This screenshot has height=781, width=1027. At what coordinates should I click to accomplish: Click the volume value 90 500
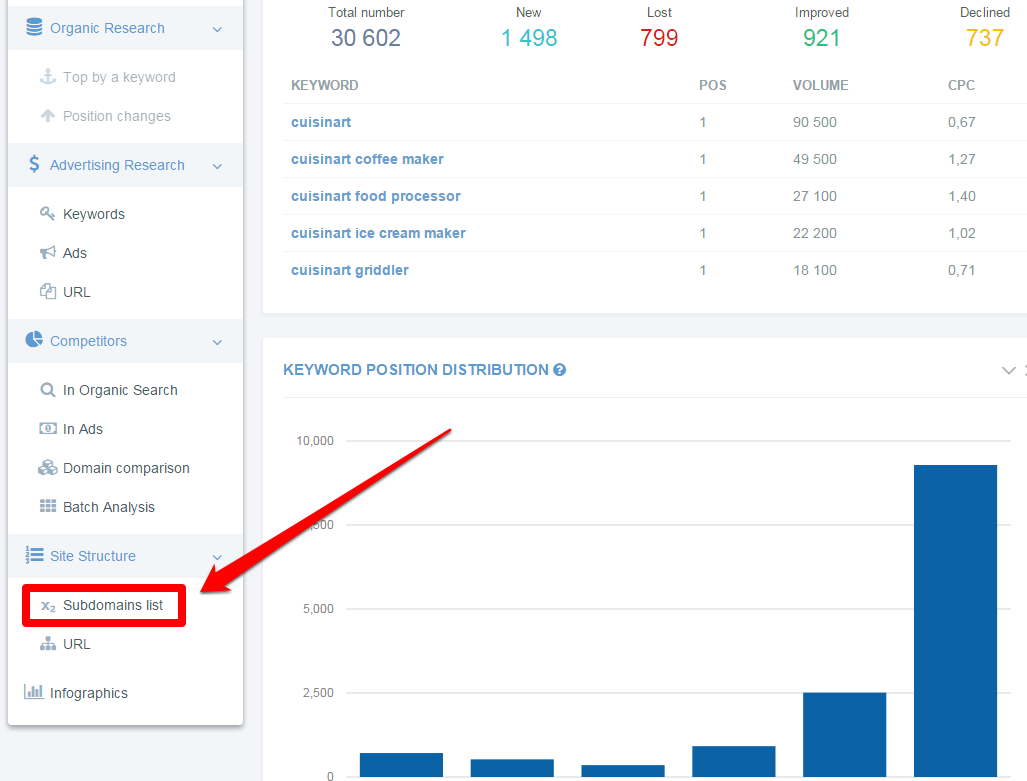815,122
